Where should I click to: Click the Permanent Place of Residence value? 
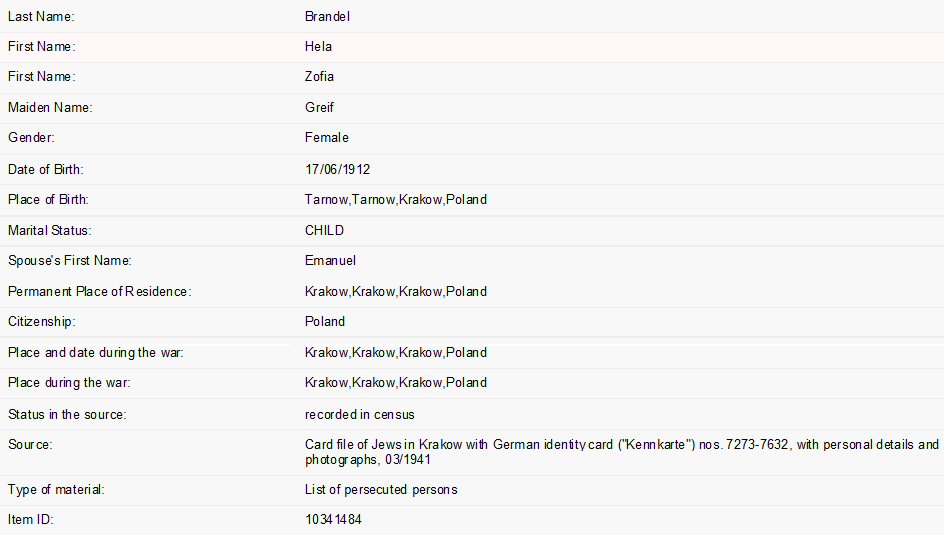(x=395, y=292)
